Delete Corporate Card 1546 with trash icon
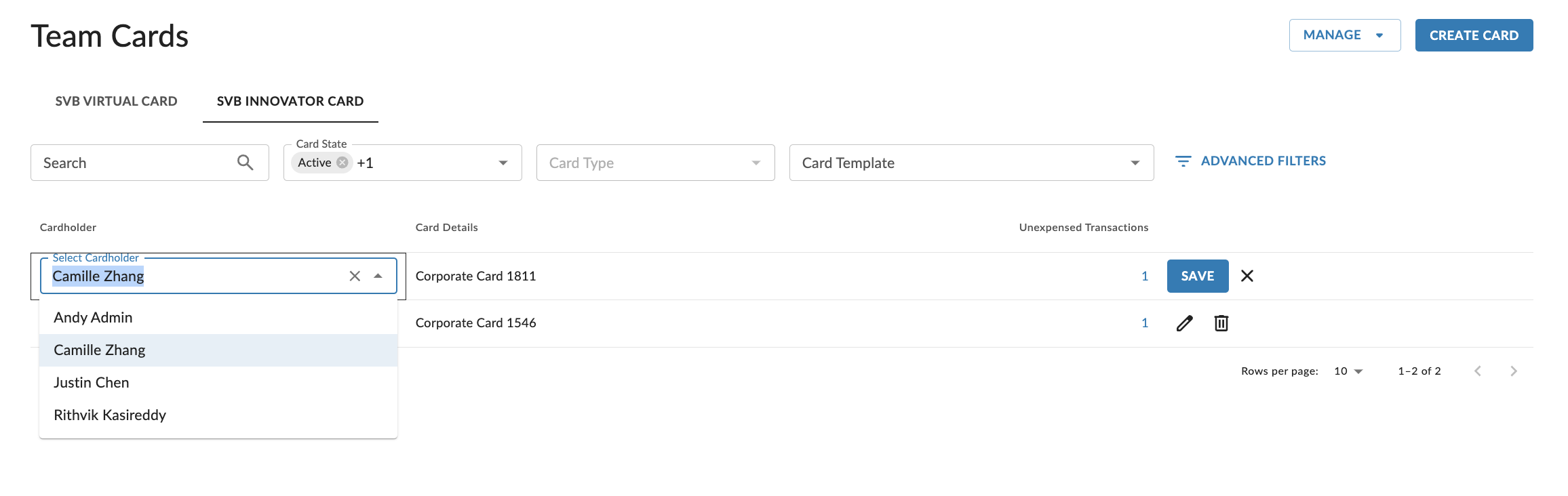 click(1221, 323)
